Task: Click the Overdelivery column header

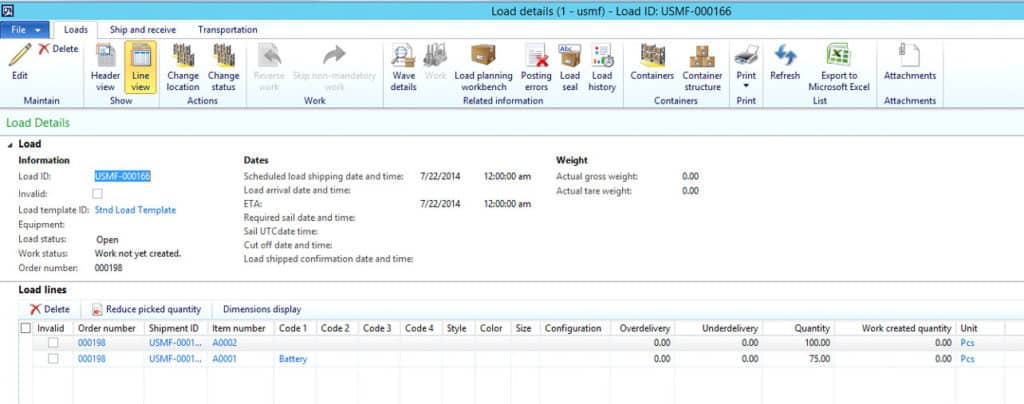Action: pyautogui.click(x=643, y=328)
